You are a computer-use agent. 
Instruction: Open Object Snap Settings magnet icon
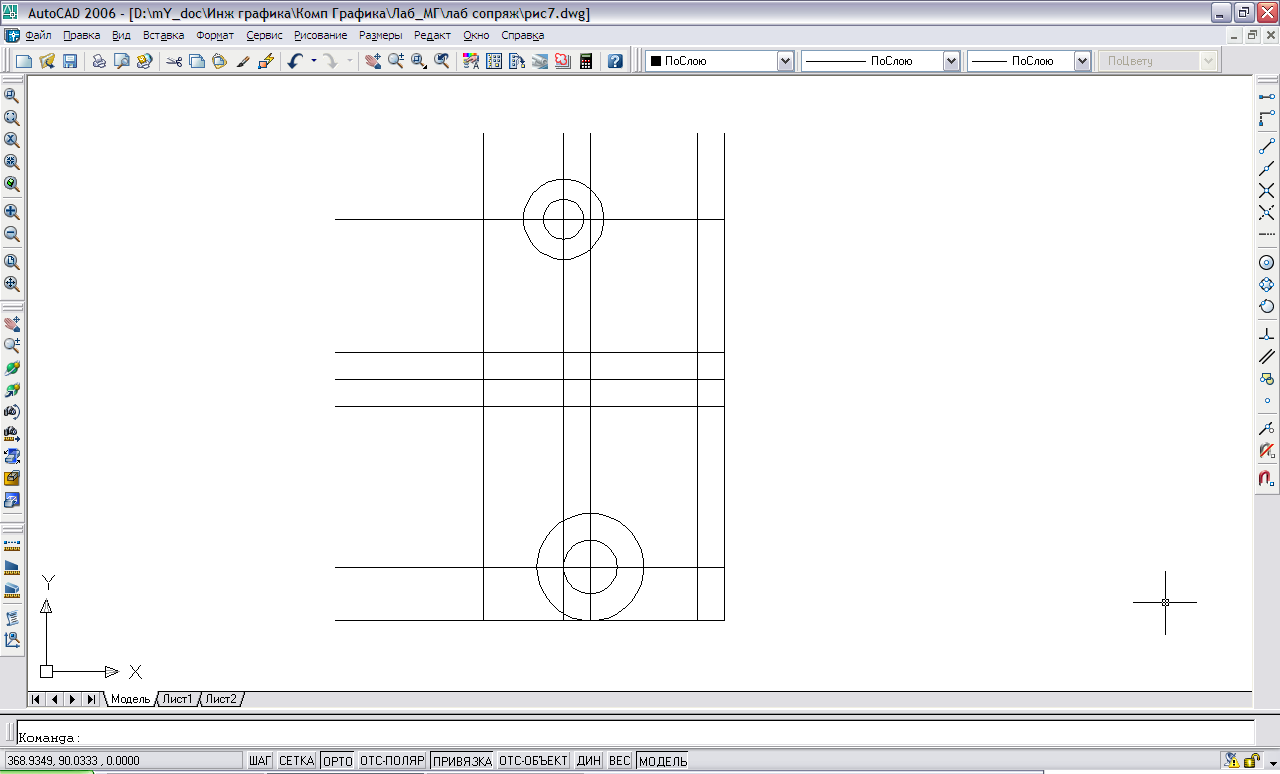[x=1267, y=479]
